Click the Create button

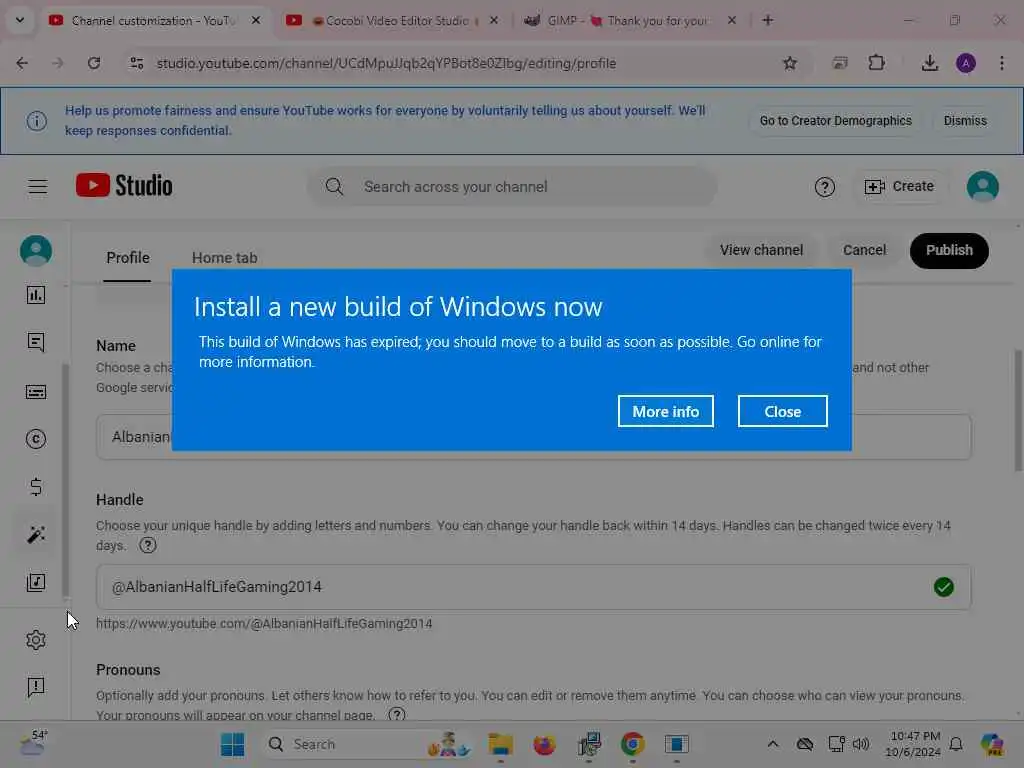[899, 187]
